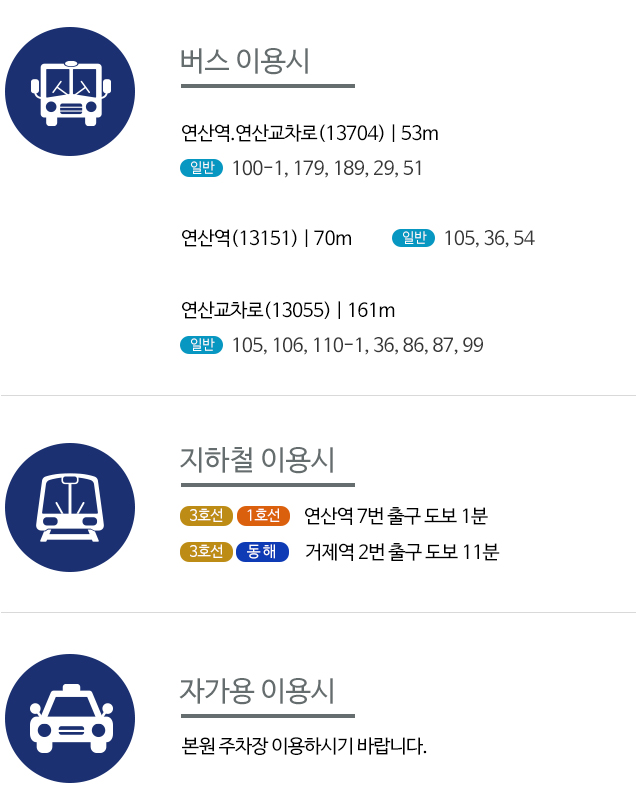Click bus routes 100-1, 179, 189, 29, 51
The height and width of the screenshot is (810, 636).
pyautogui.click(x=328, y=168)
